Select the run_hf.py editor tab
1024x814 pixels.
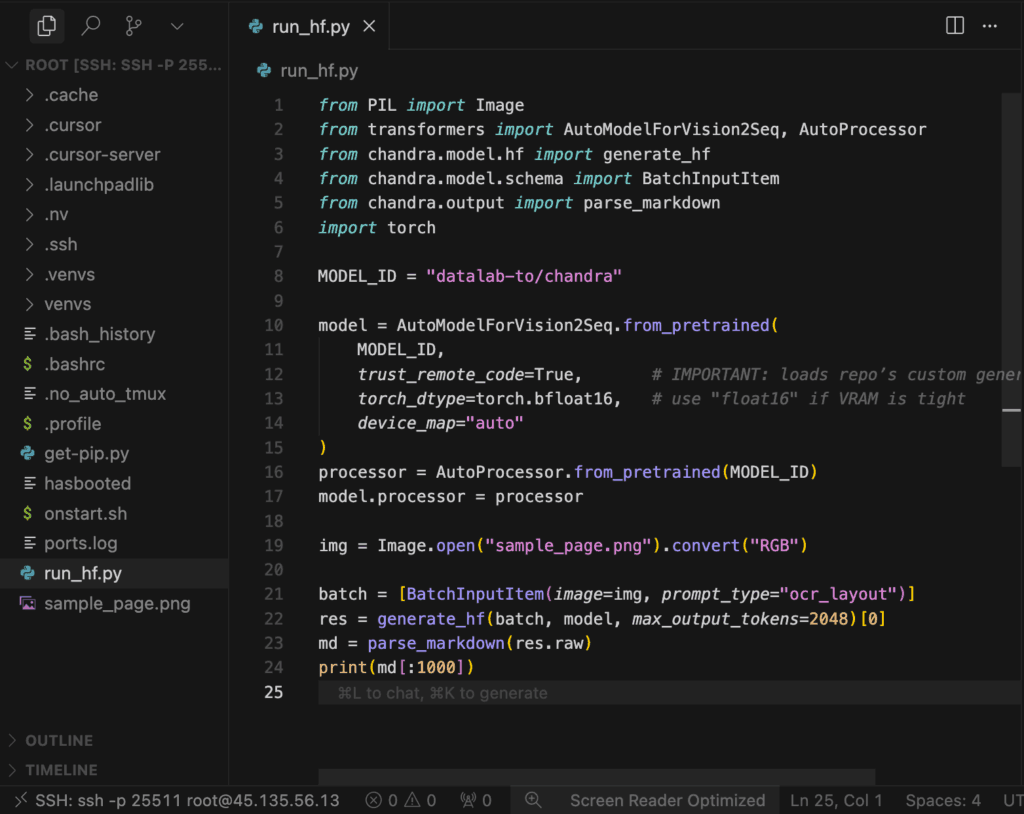click(x=310, y=27)
